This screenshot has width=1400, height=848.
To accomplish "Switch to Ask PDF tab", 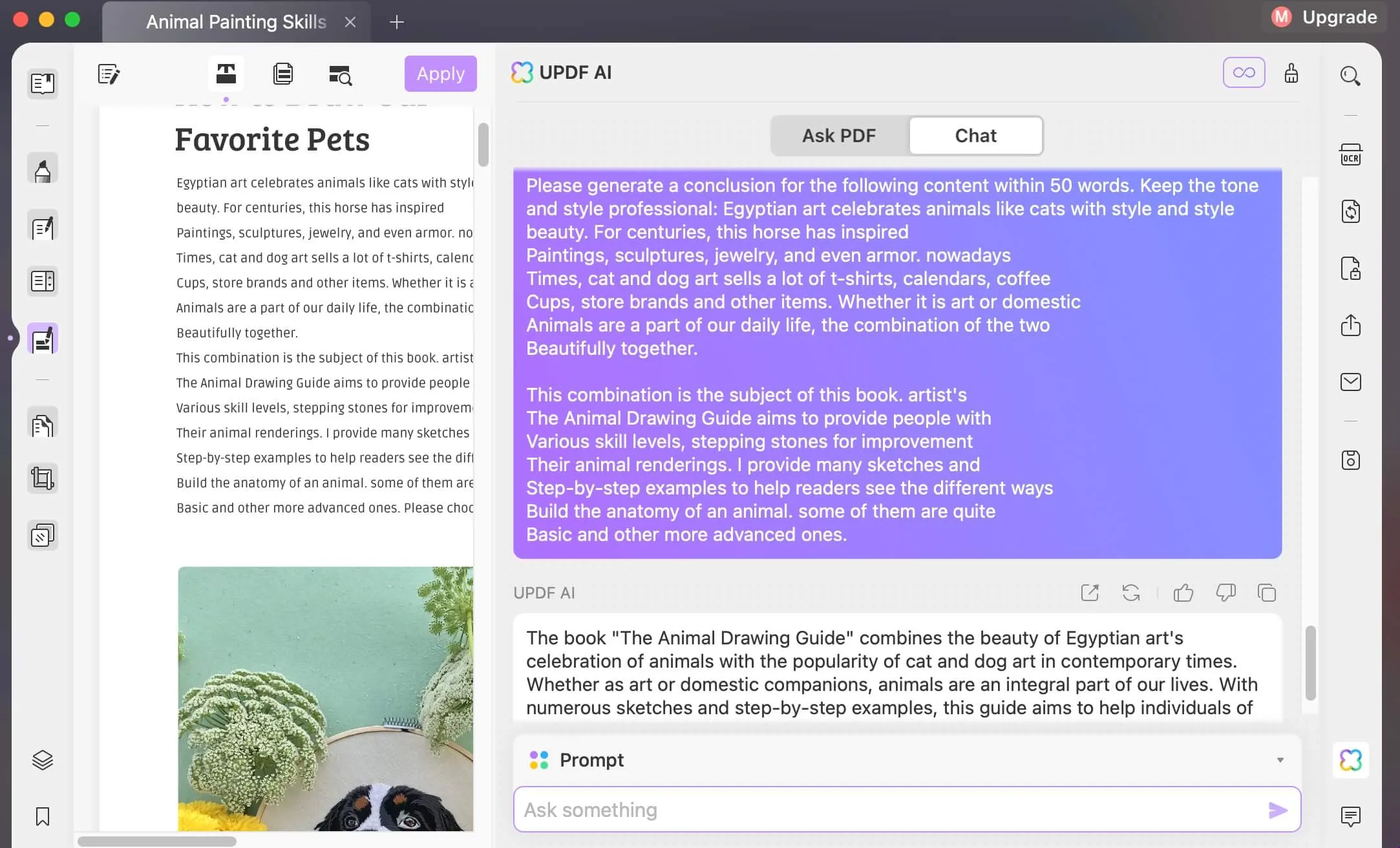I will 838,135.
